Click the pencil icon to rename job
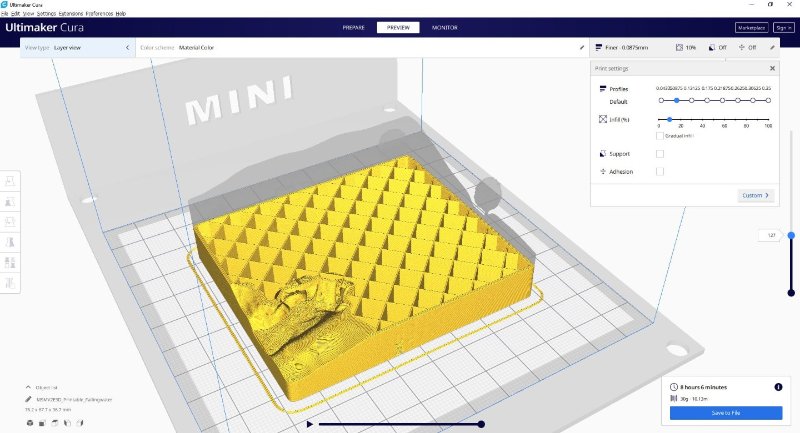This screenshot has width=800, height=433. point(29,399)
